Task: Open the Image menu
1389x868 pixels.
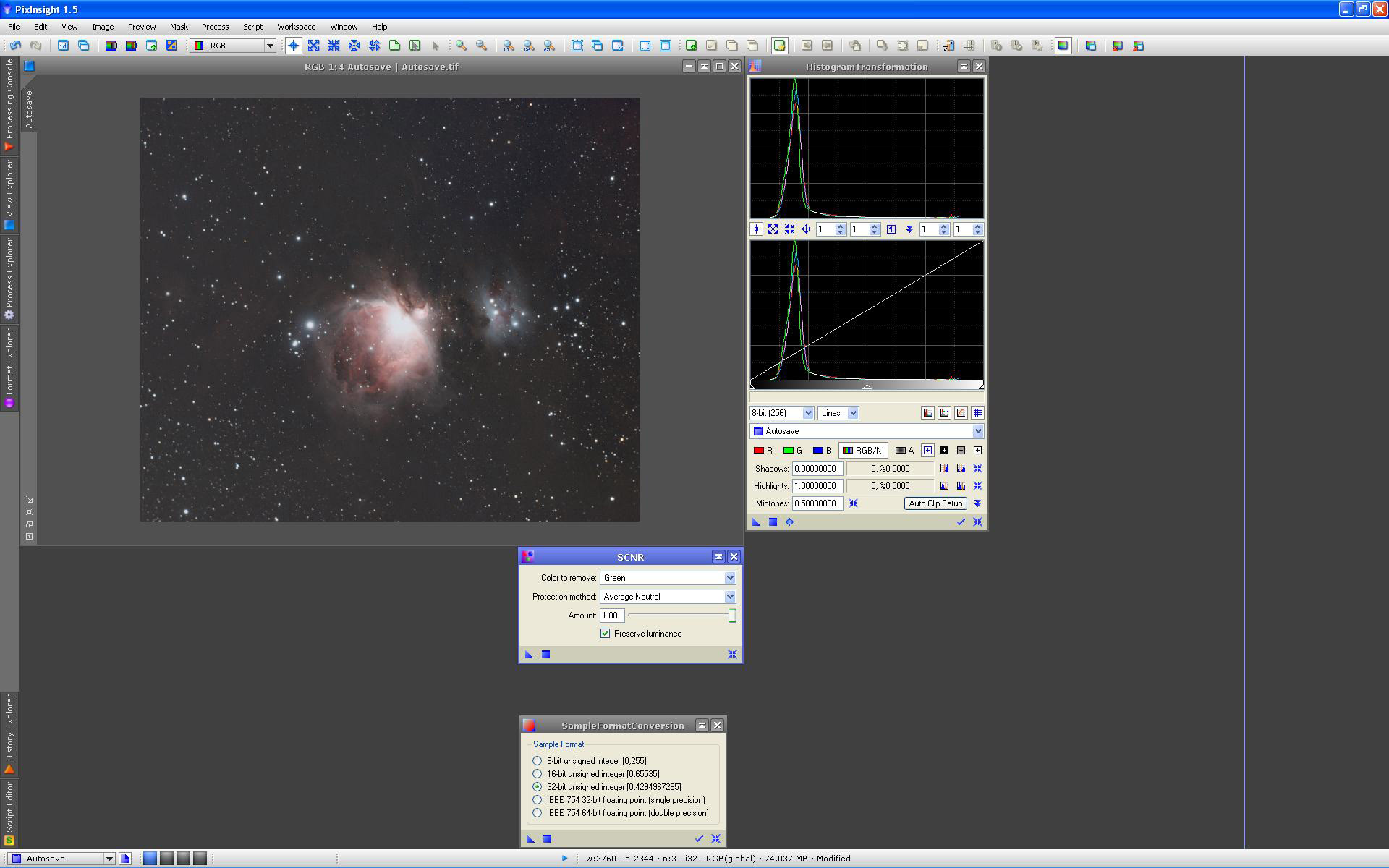Action: point(103,27)
